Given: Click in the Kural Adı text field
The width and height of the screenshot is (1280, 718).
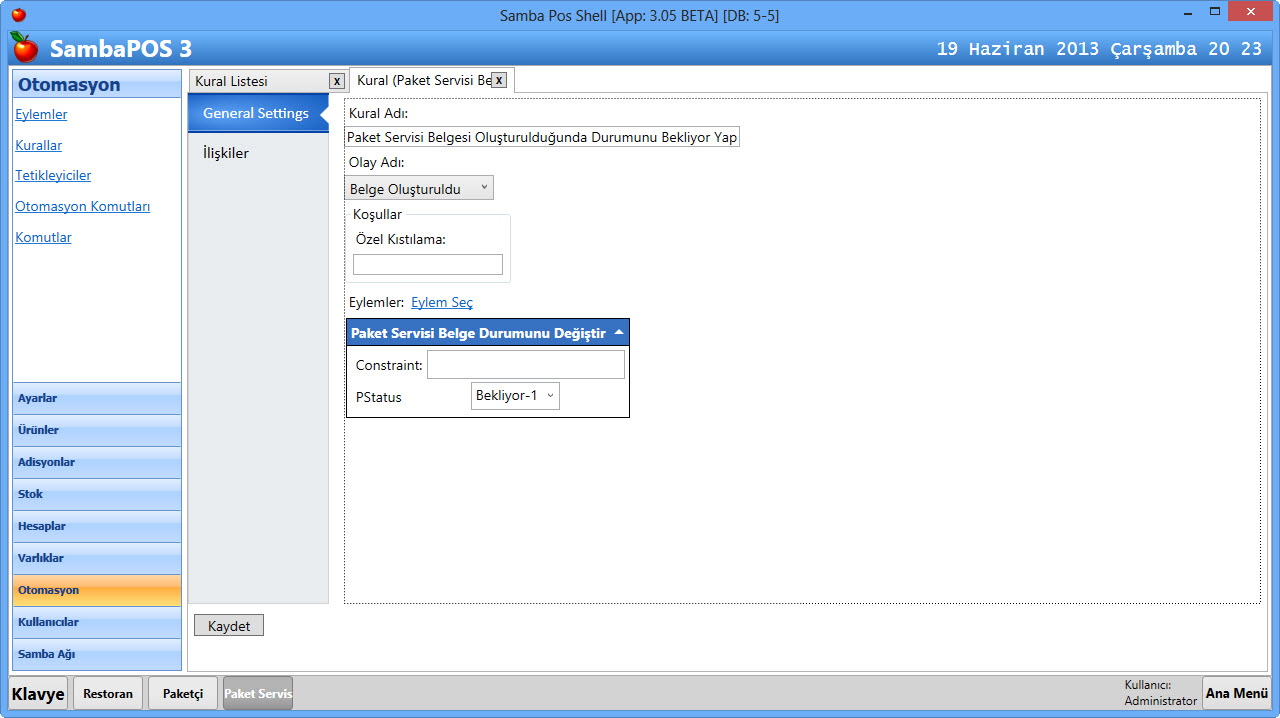Looking at the screenshot, I should (x=541, y=137).
